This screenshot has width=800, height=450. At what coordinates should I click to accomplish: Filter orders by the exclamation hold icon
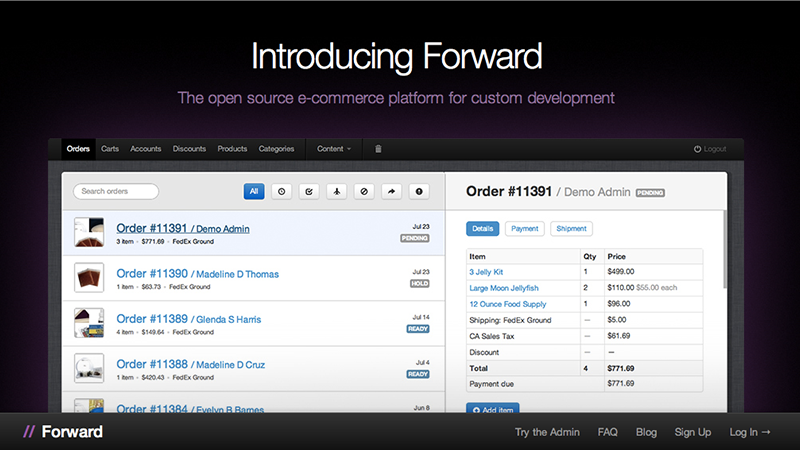[419, 191]
